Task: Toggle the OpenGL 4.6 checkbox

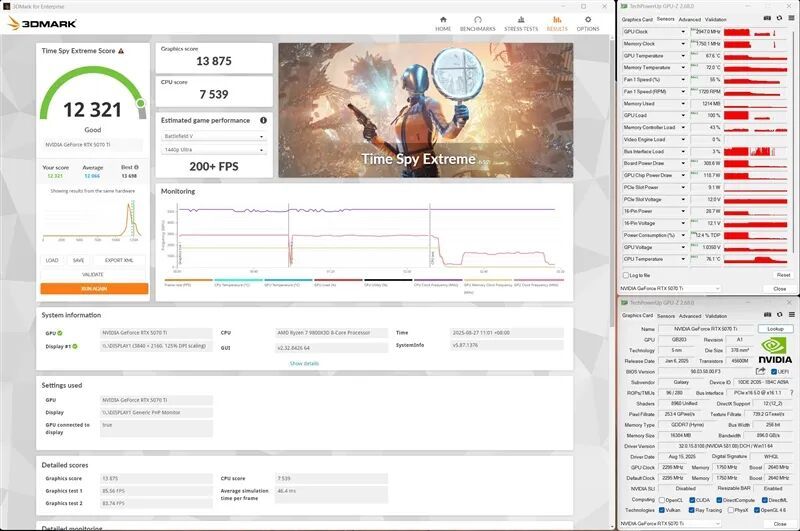Action: click(x=757, y=510)
